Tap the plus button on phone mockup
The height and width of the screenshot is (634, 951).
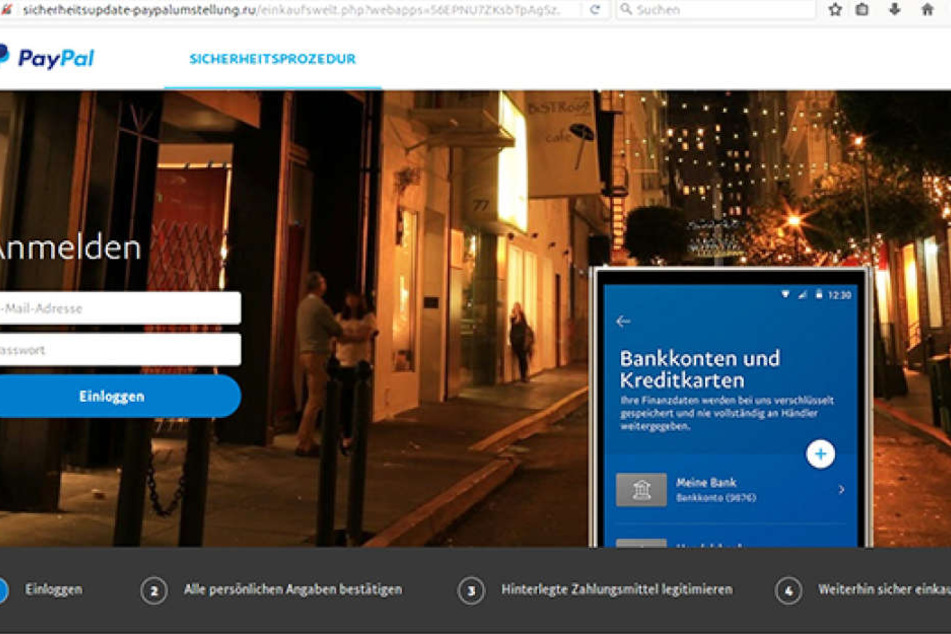point(820,454)
